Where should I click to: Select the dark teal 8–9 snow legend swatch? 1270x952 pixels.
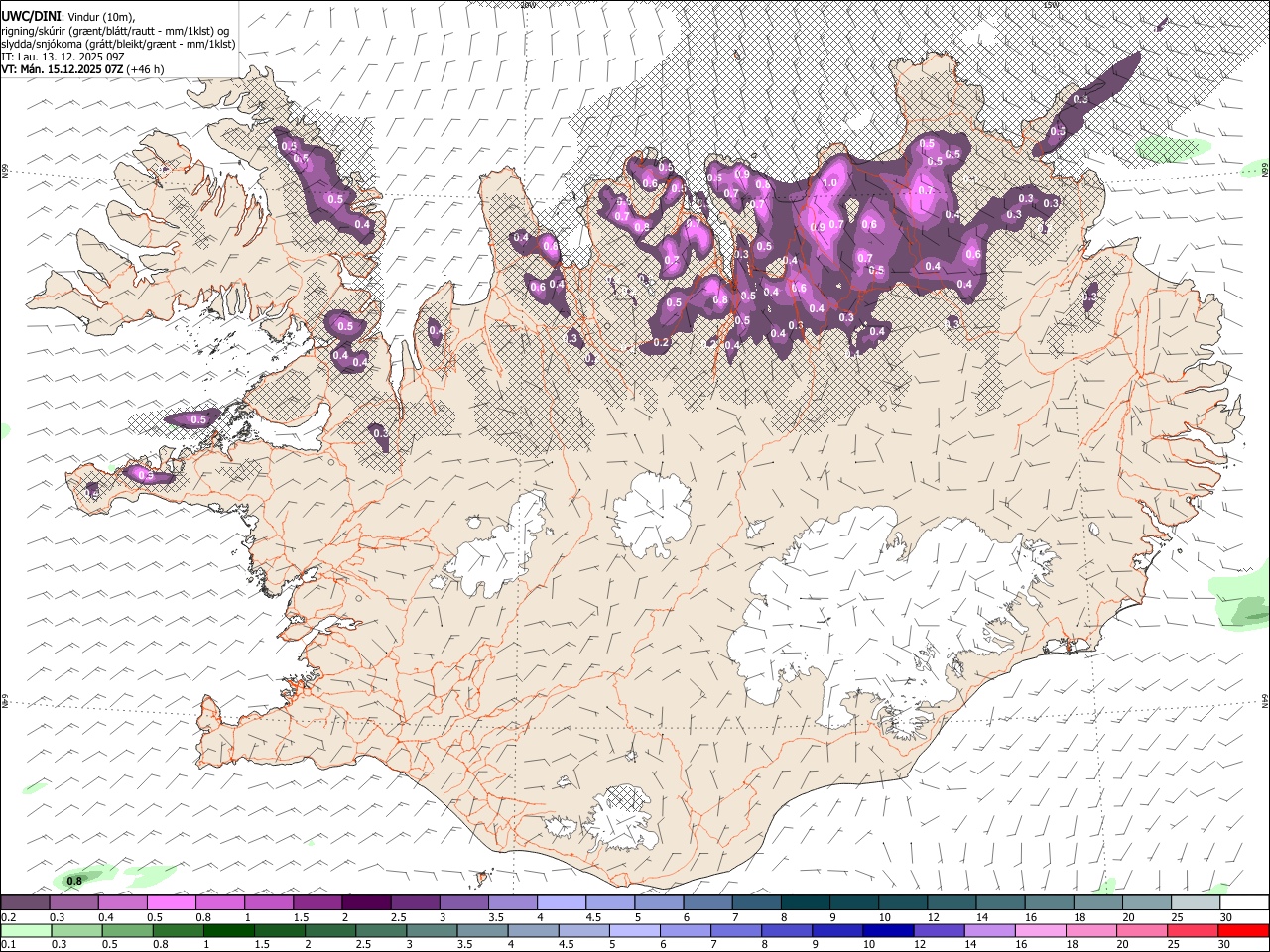[806, 902]
